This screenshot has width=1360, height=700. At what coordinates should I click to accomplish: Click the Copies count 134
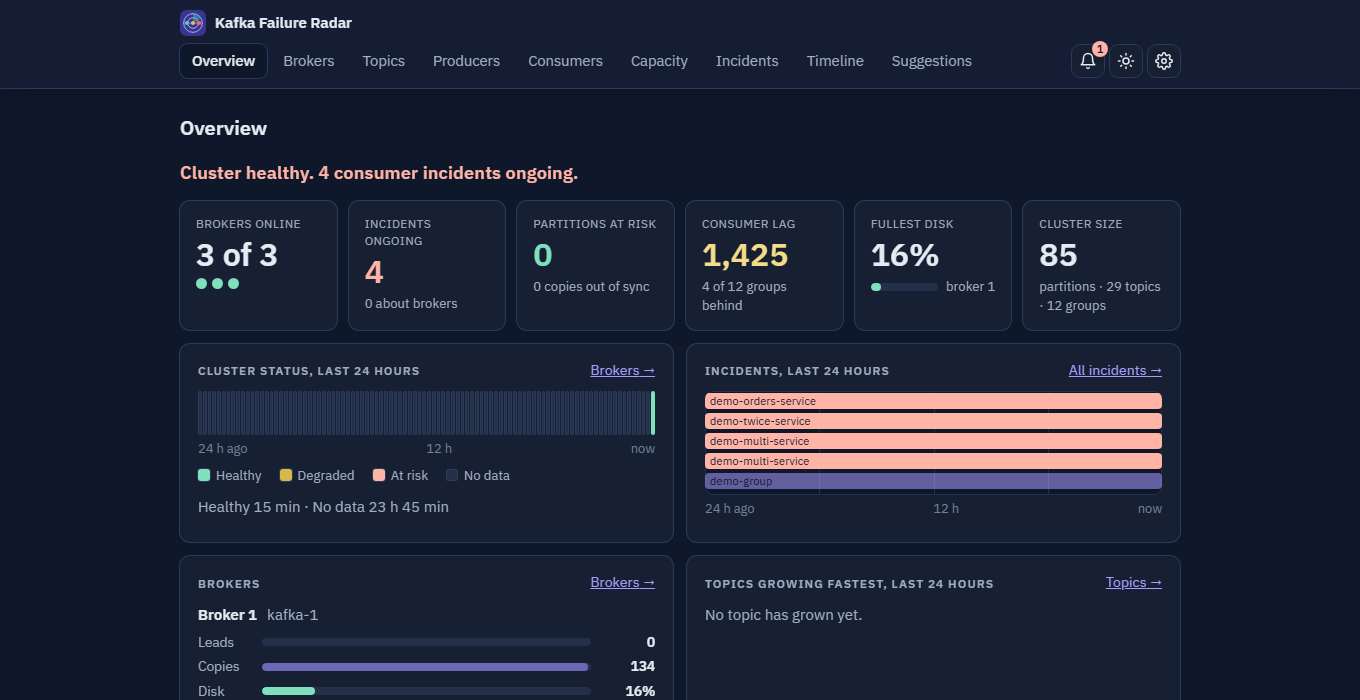(x=642, y=667)
